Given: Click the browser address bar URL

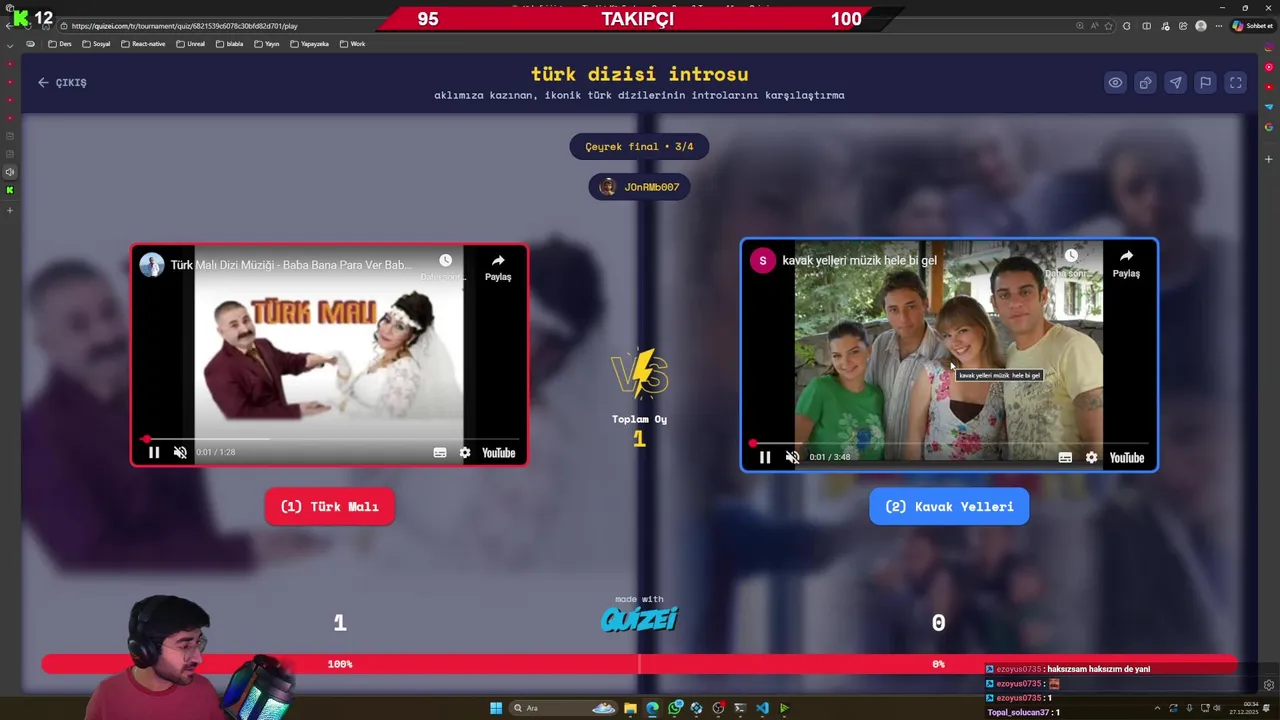Looking at the screenshot, I should (184, 26).
